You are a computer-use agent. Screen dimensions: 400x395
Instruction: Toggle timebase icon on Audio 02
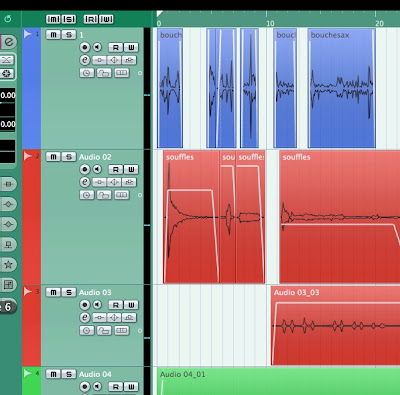(x=87, y=195)
